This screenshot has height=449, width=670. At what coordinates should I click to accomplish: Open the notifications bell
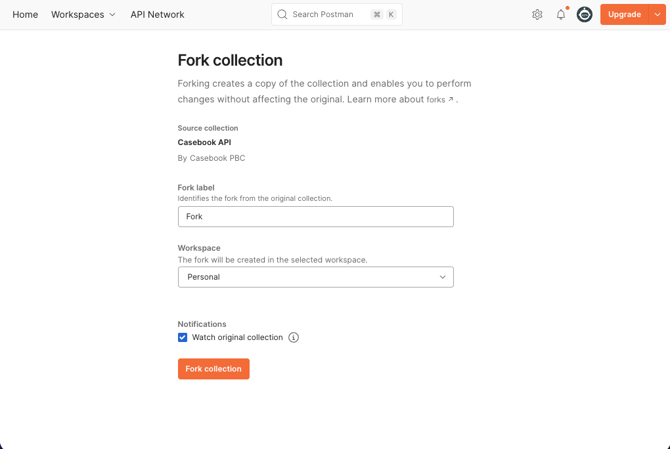coord(561,15)
